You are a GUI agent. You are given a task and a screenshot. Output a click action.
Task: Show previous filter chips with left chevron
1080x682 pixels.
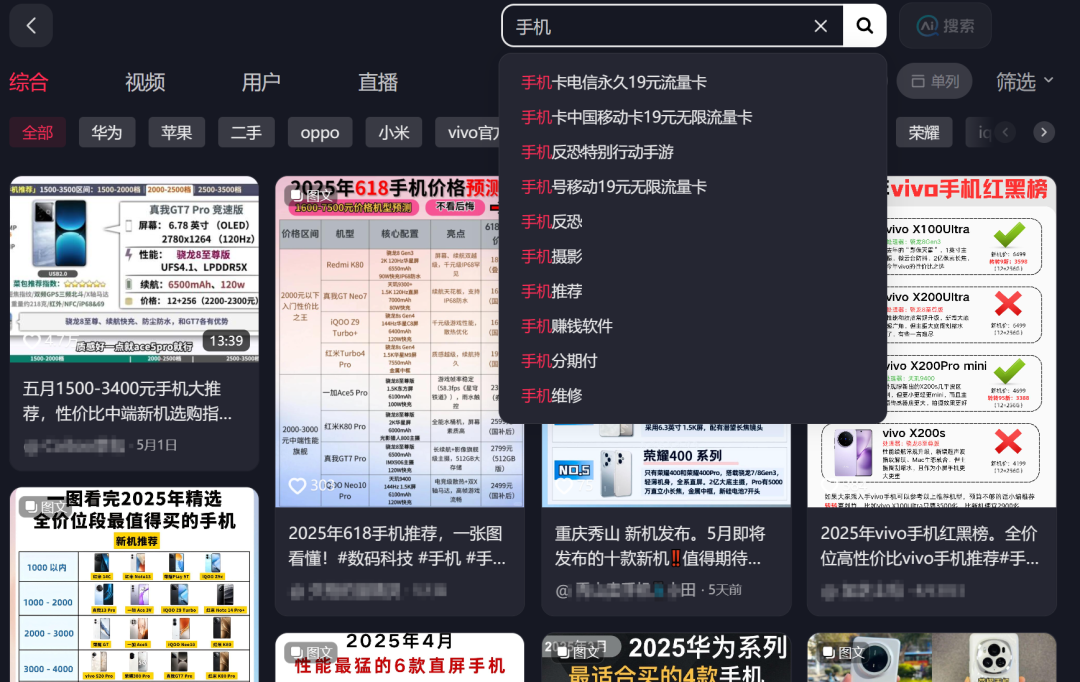pos(1005,132)
